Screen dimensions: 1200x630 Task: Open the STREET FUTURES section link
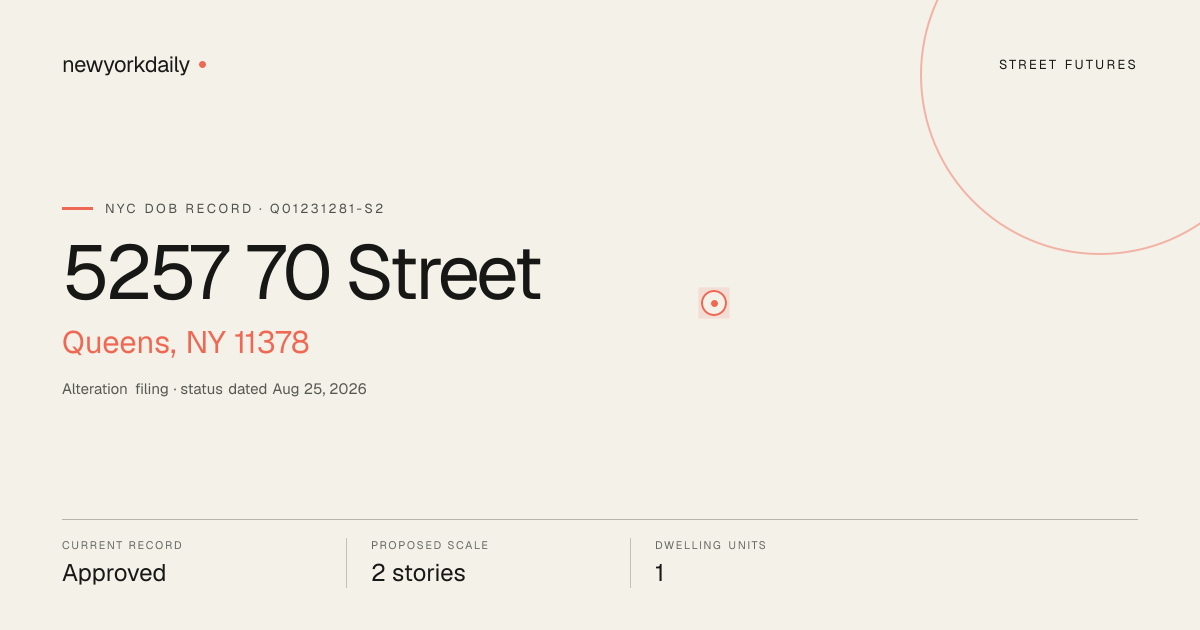tap(1068, 65)
